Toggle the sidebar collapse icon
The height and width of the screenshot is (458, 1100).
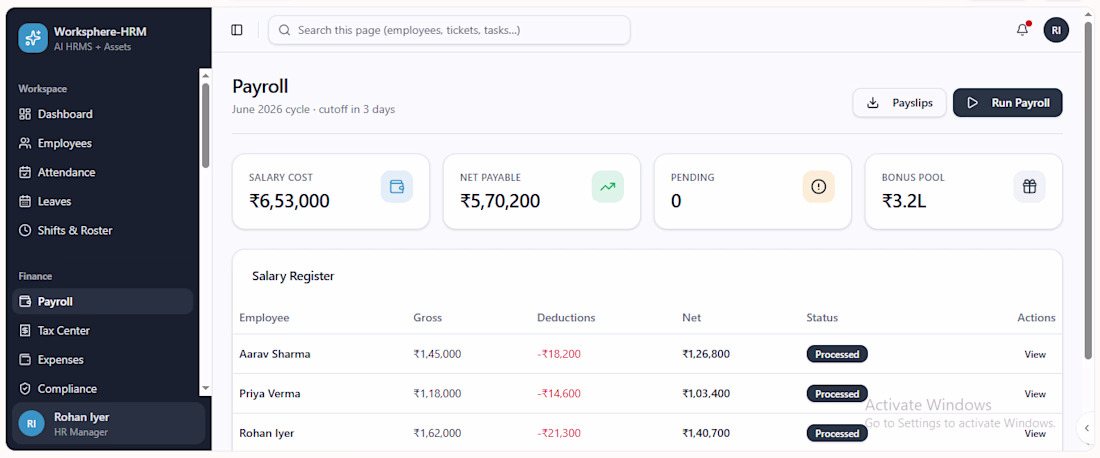(x=236, y=30)
